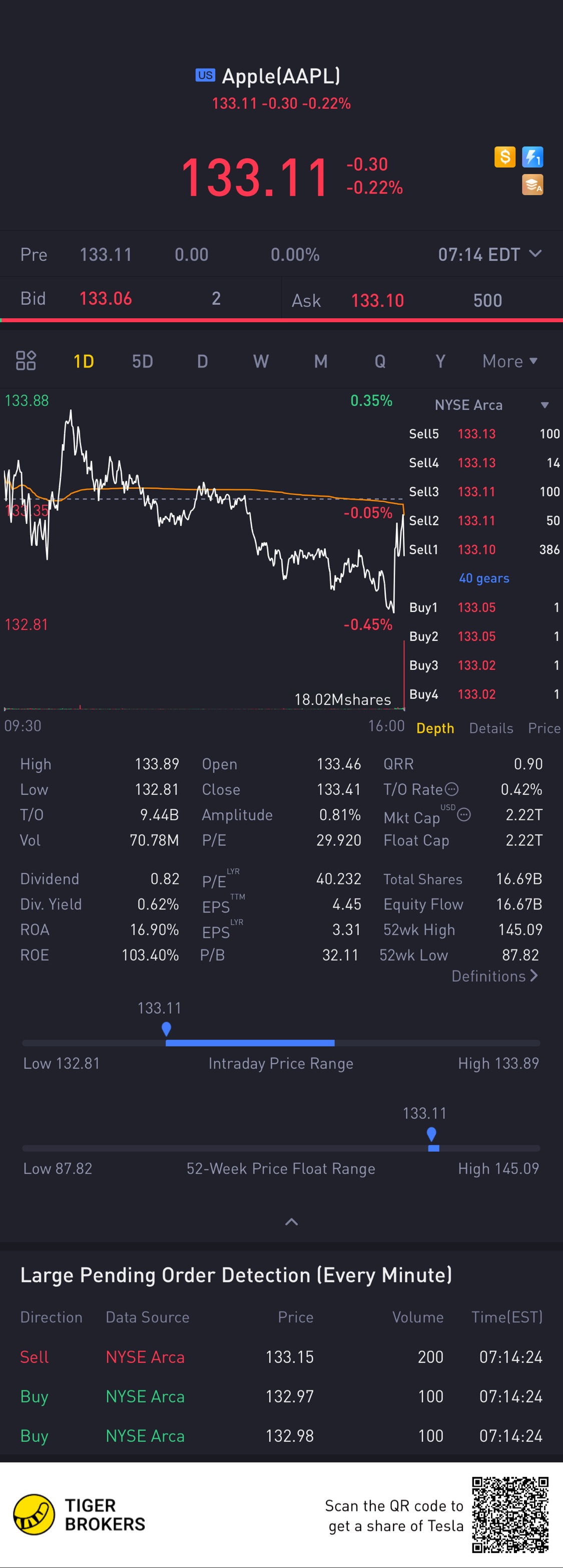This screenshot has width=563, height=1568.
Task: Tap the Buy1 order row
Action: [x=484, y=607]
